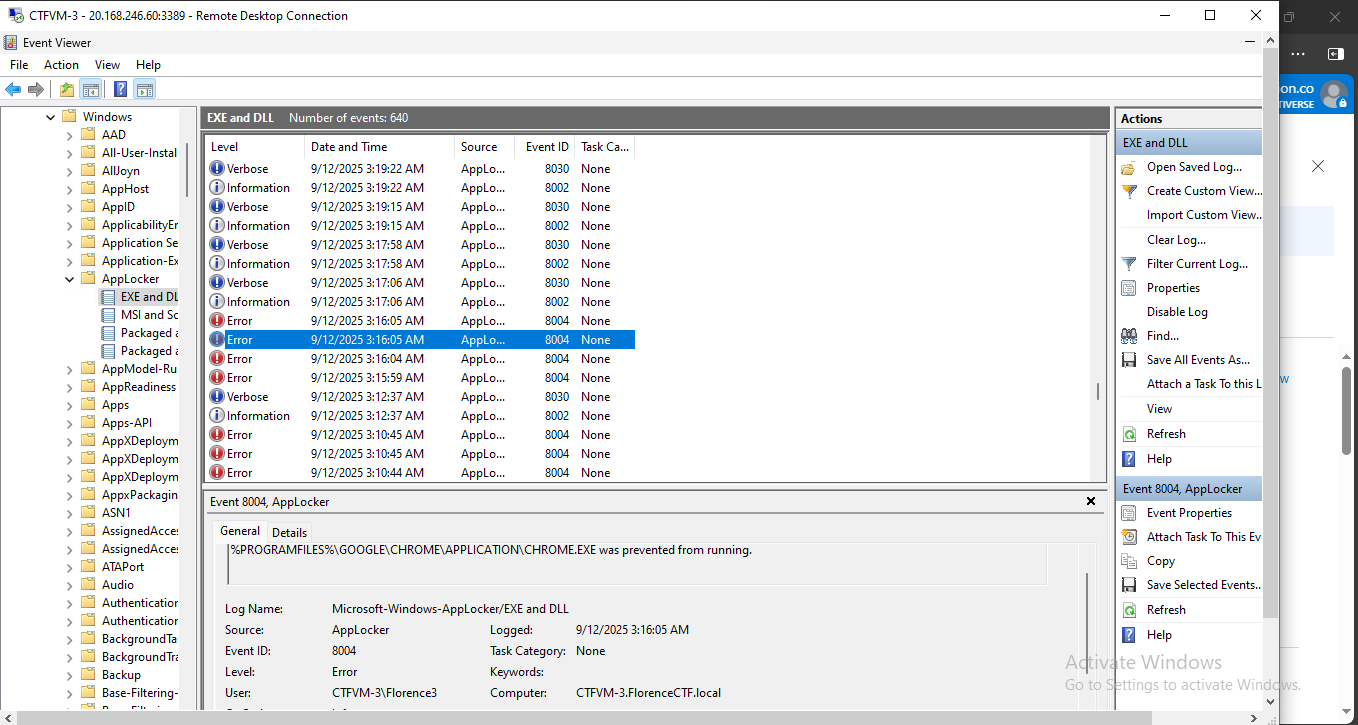Screen dimensions: 1358x725
Task: Click the red Error icon for 3:15:59 AM event
Action: [217, 378]
